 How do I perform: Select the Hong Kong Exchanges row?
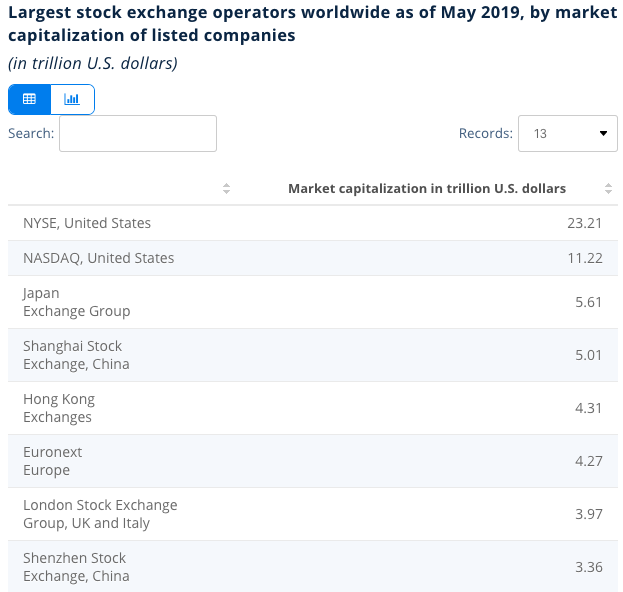(313, 408)
